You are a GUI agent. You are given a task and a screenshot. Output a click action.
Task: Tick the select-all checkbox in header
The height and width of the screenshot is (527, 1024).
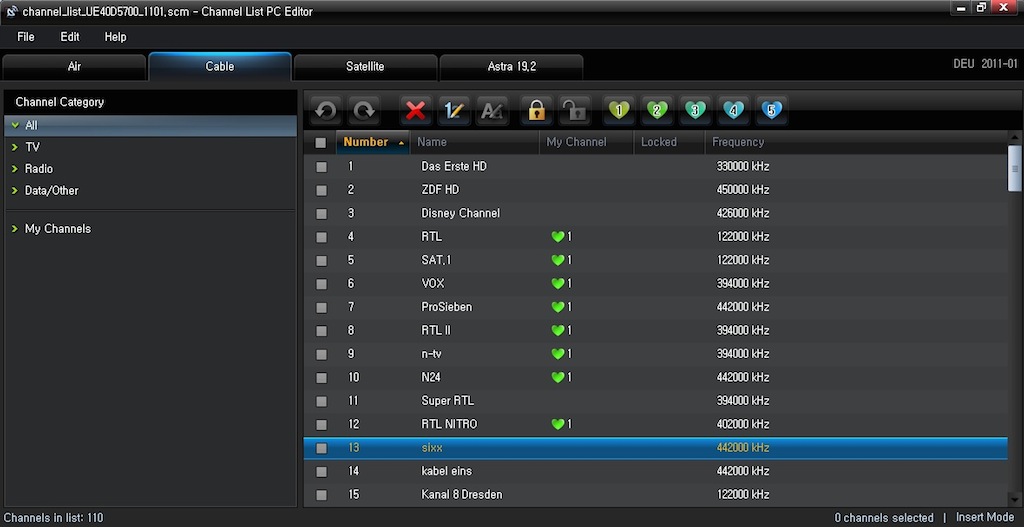321,143
